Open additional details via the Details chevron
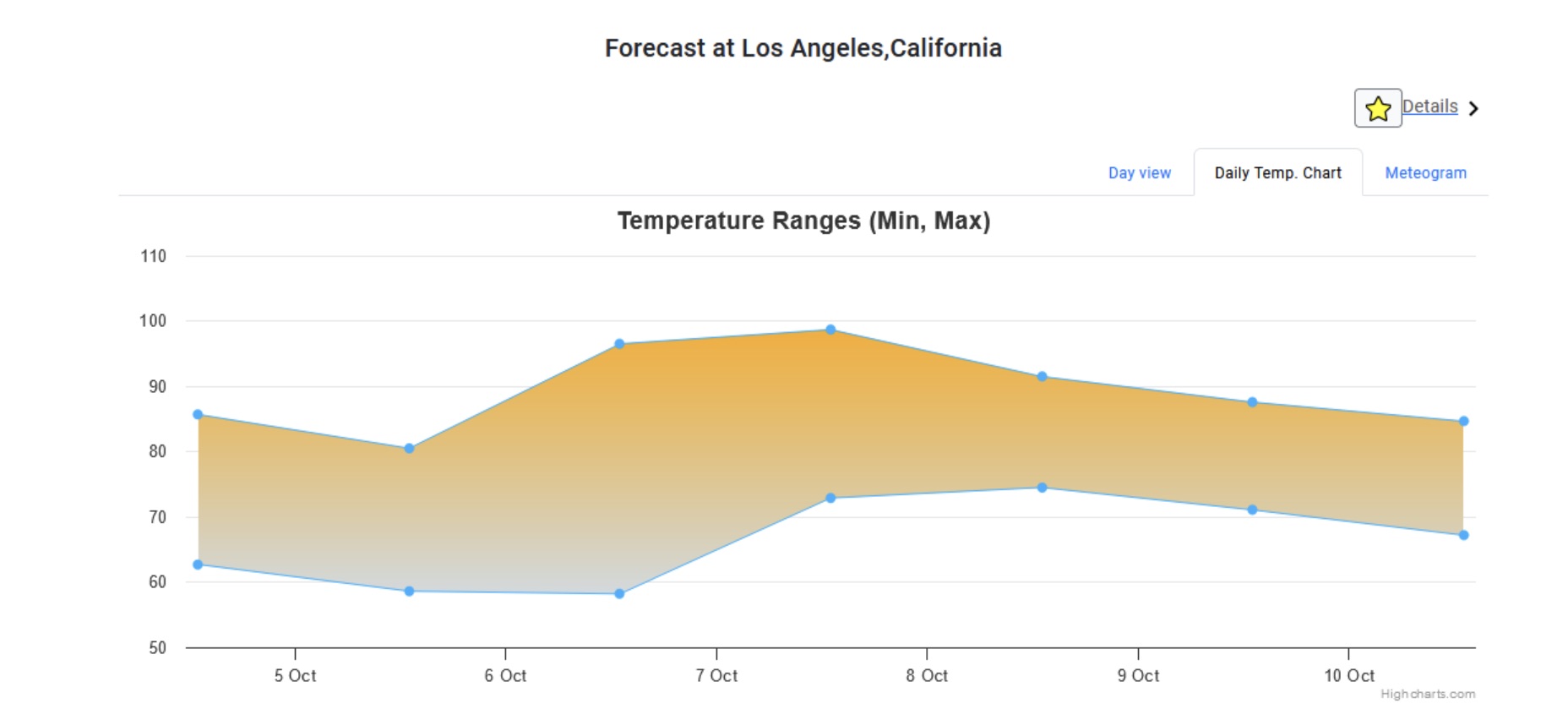The image size is (1568, 720). (x=1474, y=108)
